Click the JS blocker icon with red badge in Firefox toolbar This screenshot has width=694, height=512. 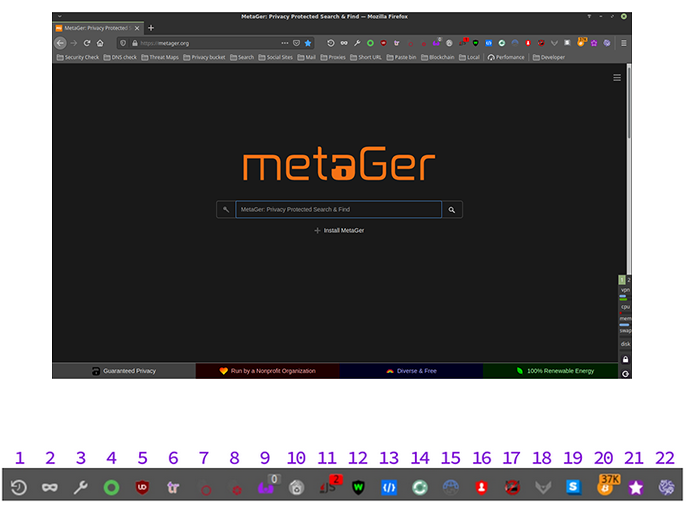pos(463,42)
